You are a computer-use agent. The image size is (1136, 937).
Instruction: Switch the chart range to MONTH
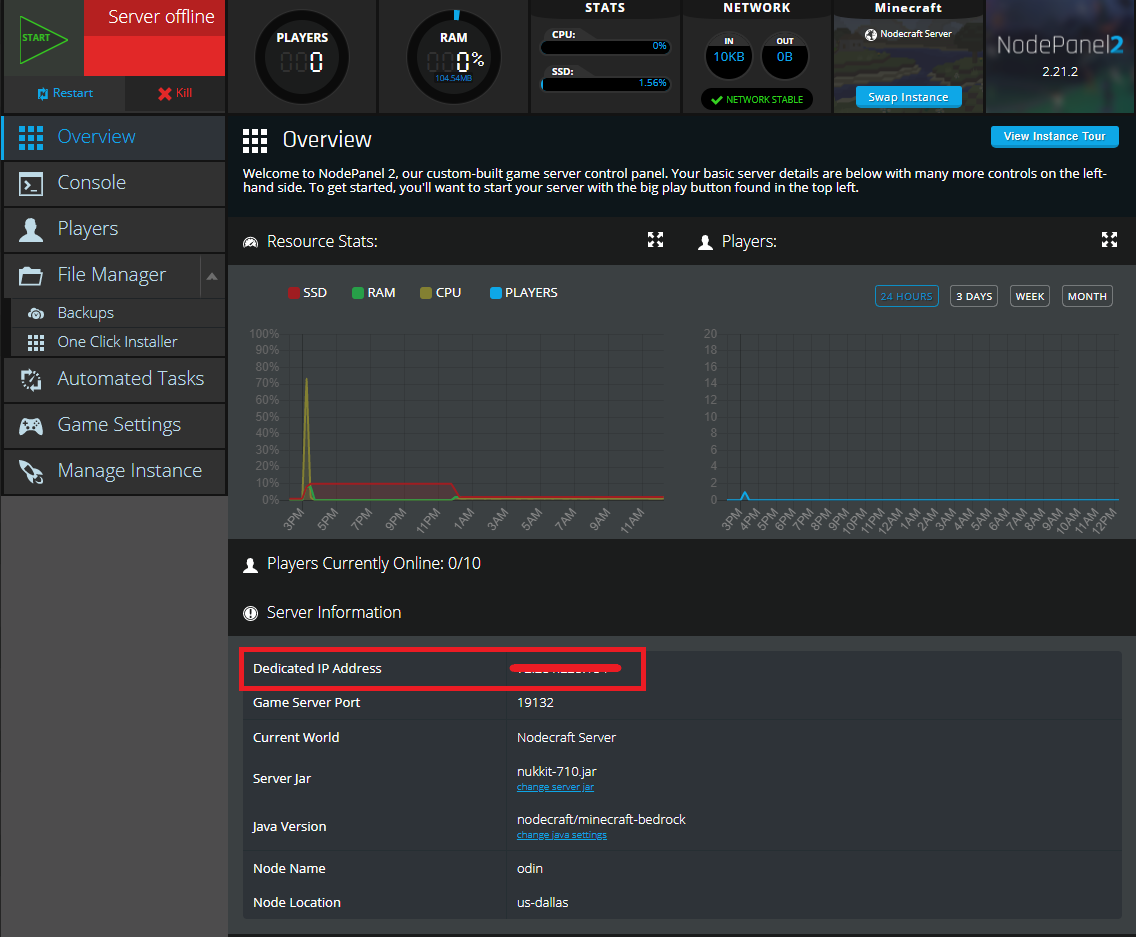point(1087,297)
